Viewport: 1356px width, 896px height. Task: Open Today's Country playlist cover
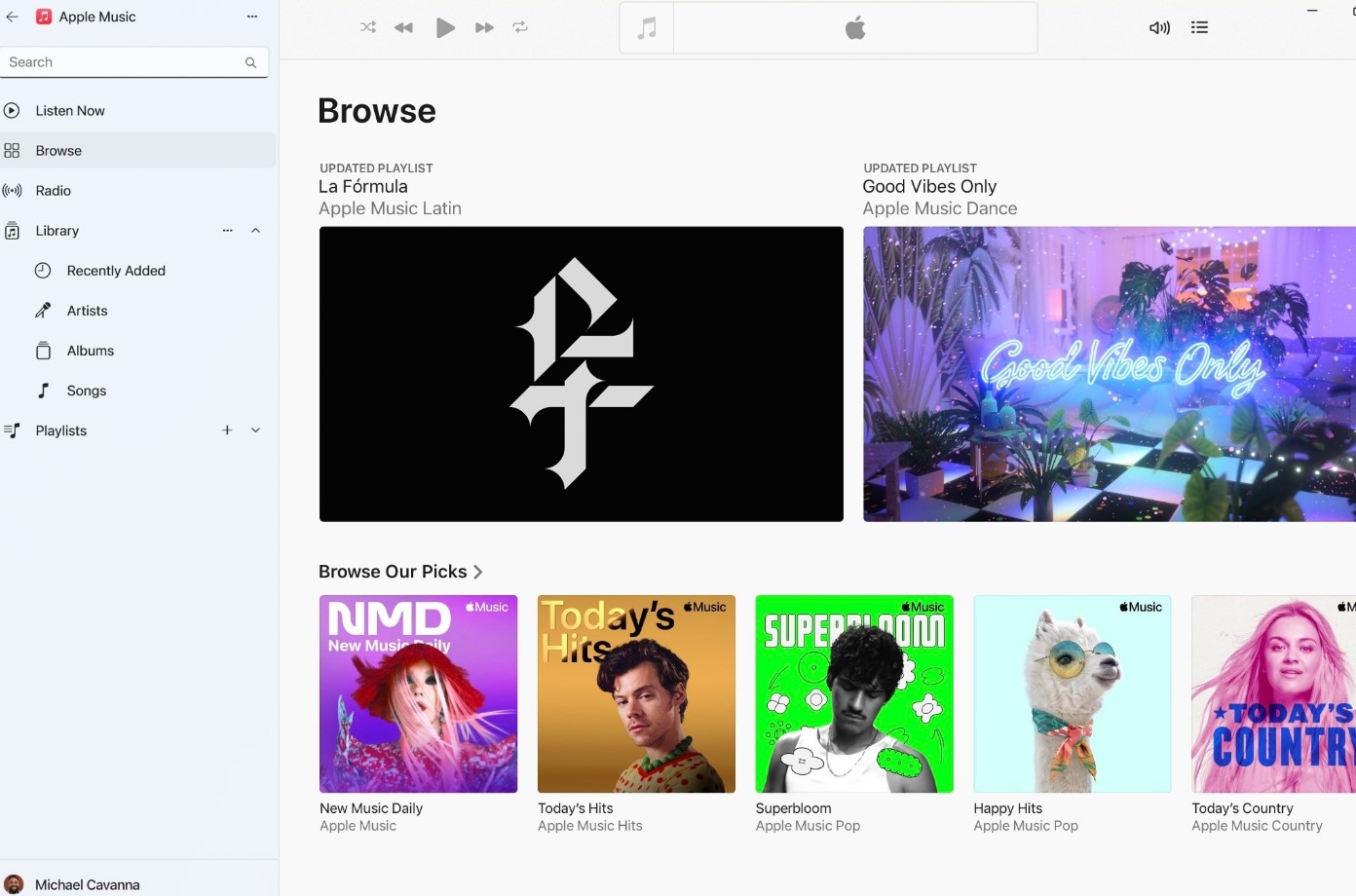(x=1274, y=694)
